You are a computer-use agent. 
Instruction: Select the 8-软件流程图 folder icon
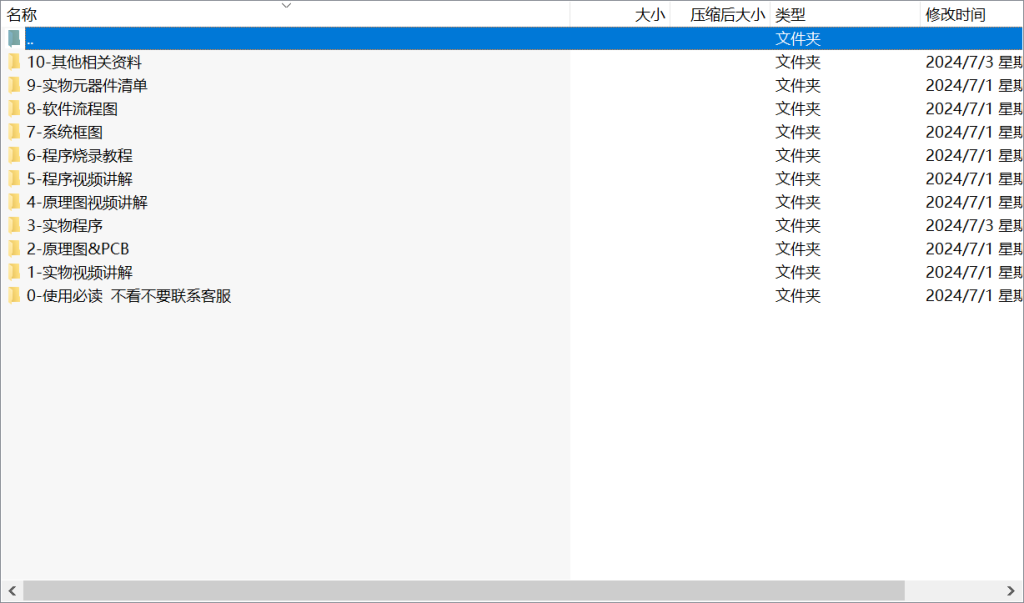pyautogui.click(x=14, y=109)
